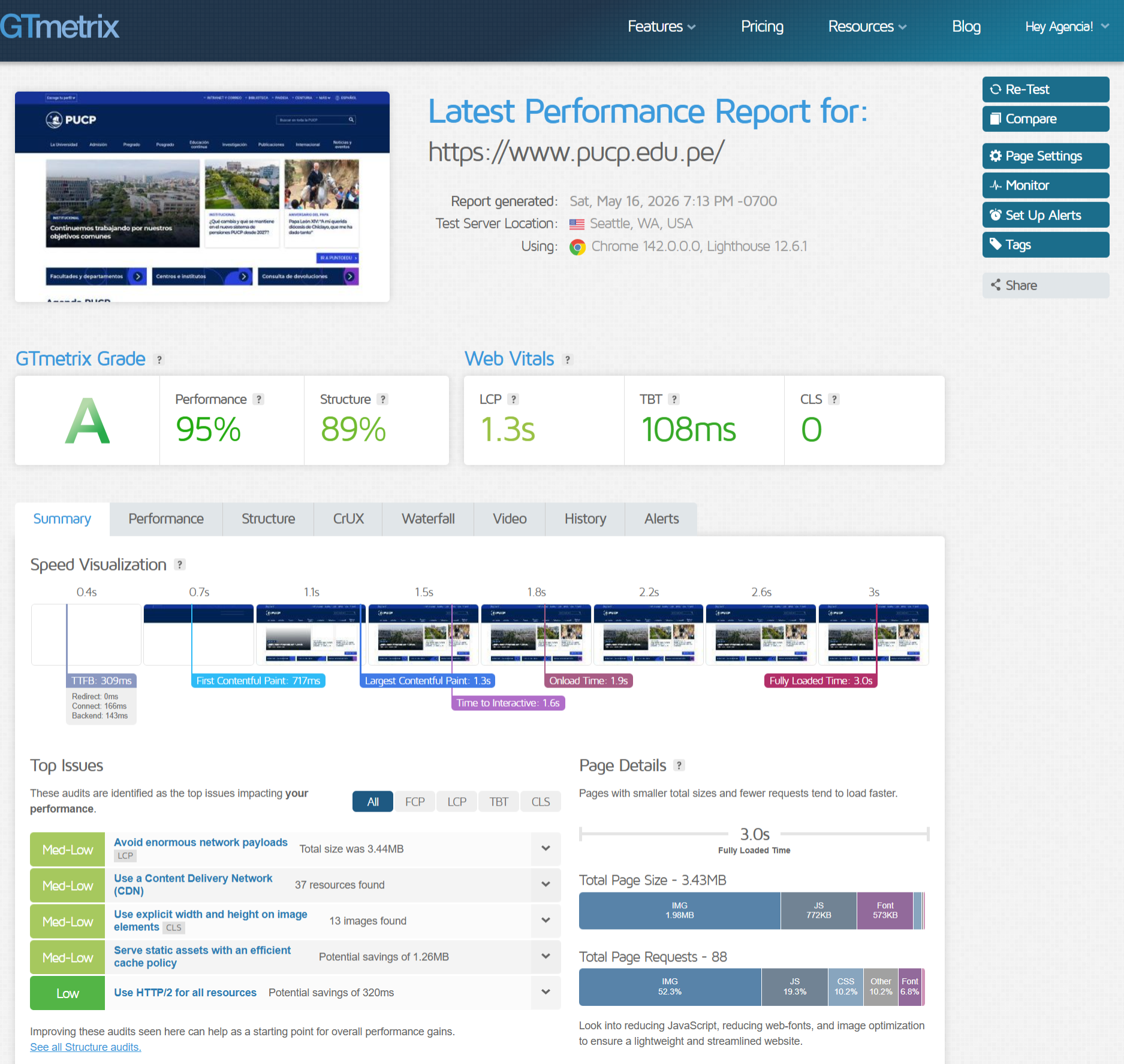The image size is (1124, 1064).
Task: Open the Pricing page
Action: pos(762,26)
